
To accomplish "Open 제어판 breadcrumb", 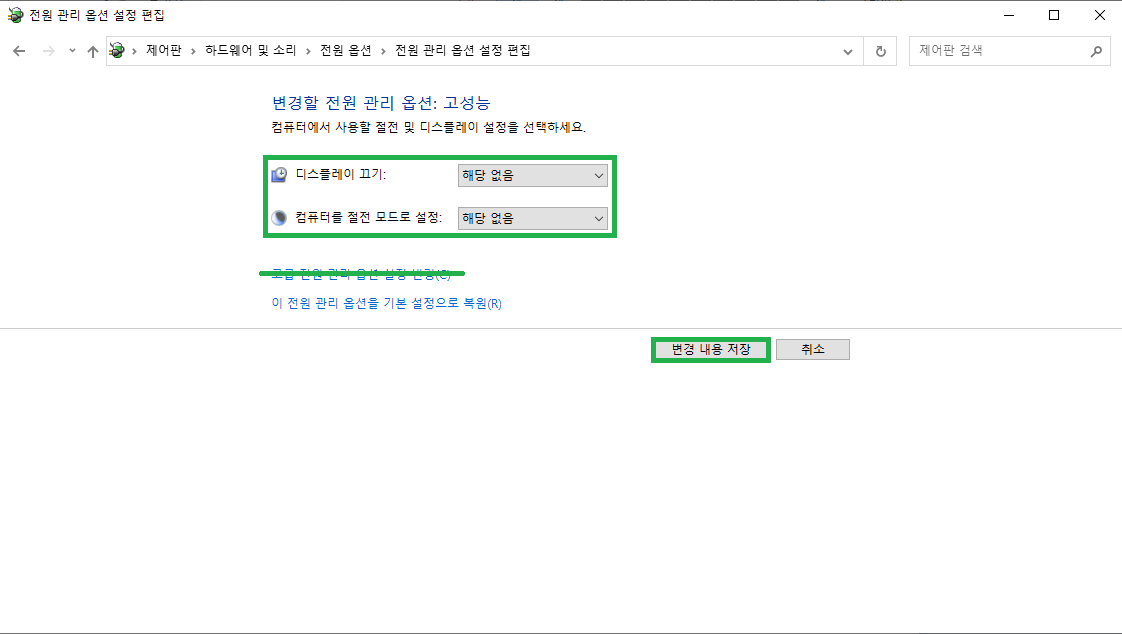I will coord(164,51).
